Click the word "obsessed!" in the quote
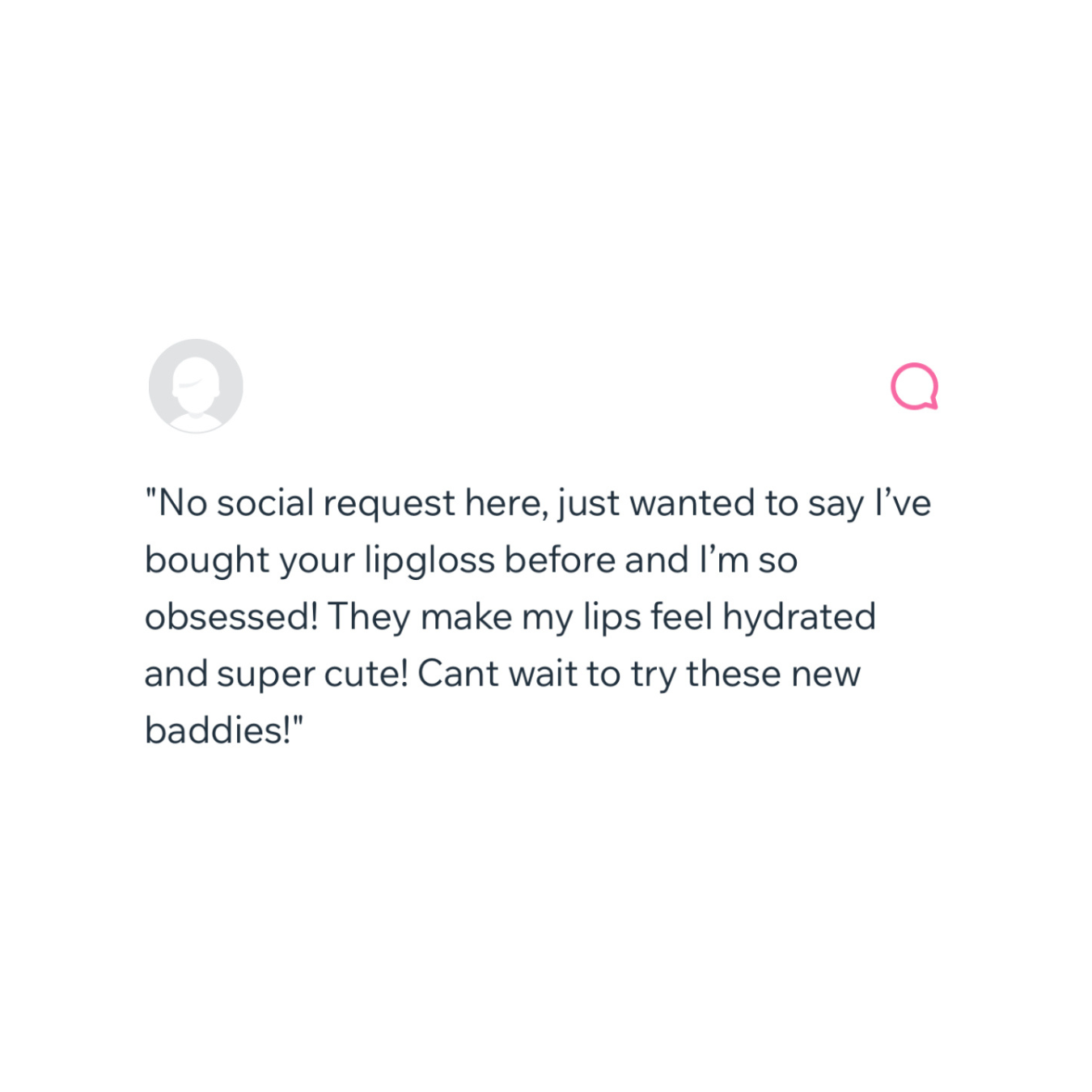This screenshot has width=1092, height=1092. [x=231, y=617]
